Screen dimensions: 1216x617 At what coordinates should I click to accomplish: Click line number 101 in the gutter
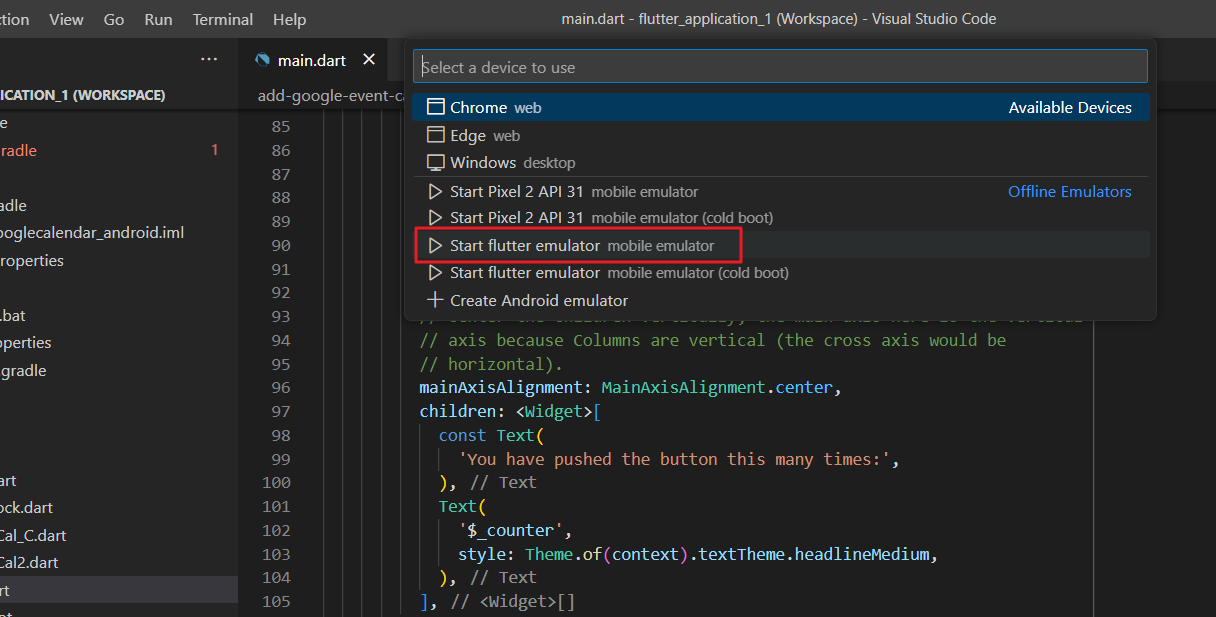[x=276, y=506]
